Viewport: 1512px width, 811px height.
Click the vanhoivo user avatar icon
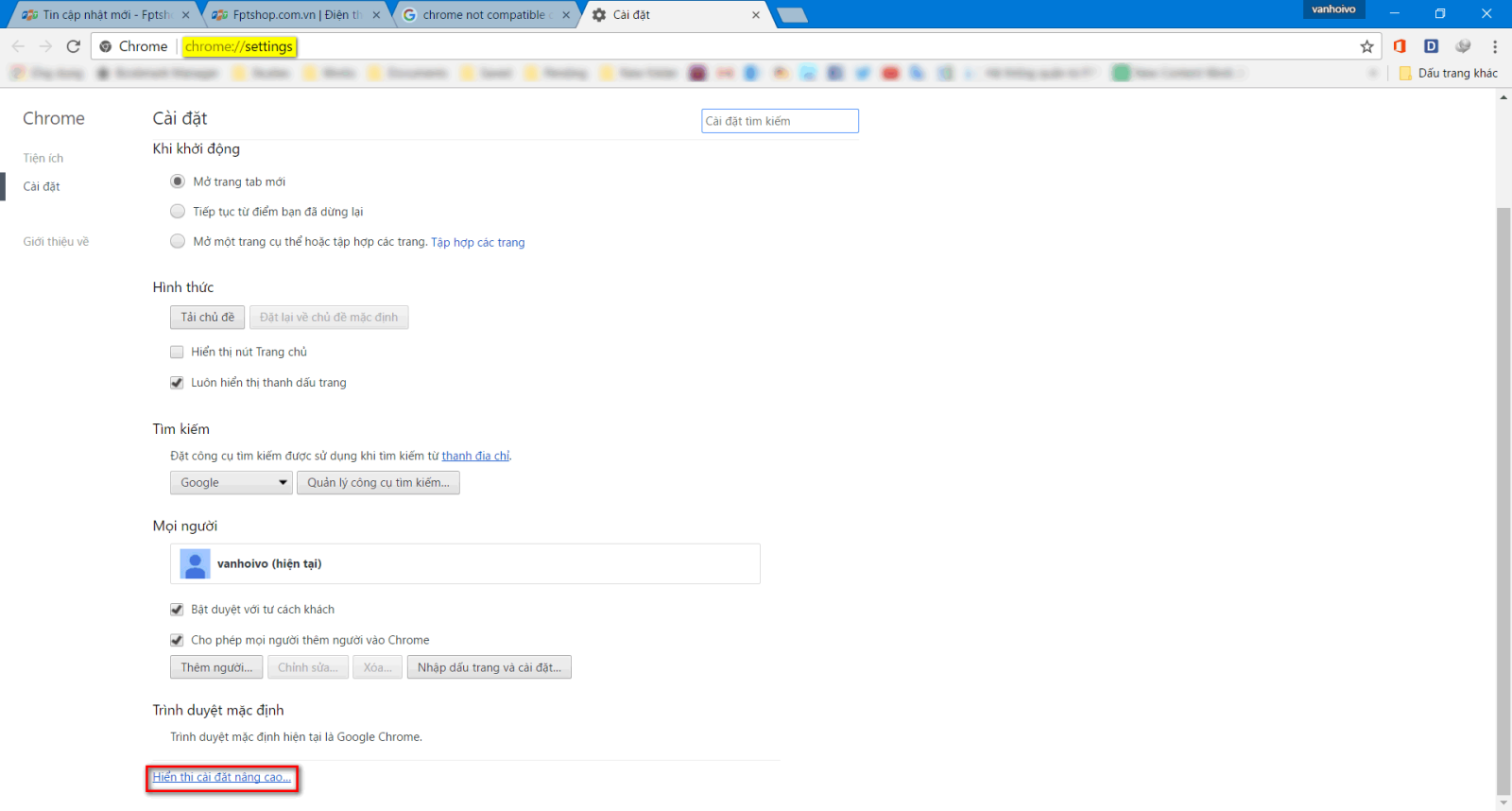[195, 563]
